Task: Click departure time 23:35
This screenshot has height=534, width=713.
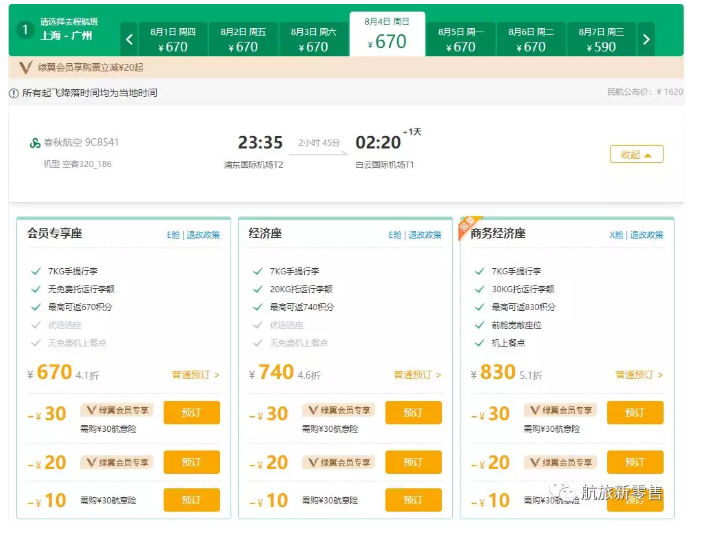Action: click(x=261, y=143)
